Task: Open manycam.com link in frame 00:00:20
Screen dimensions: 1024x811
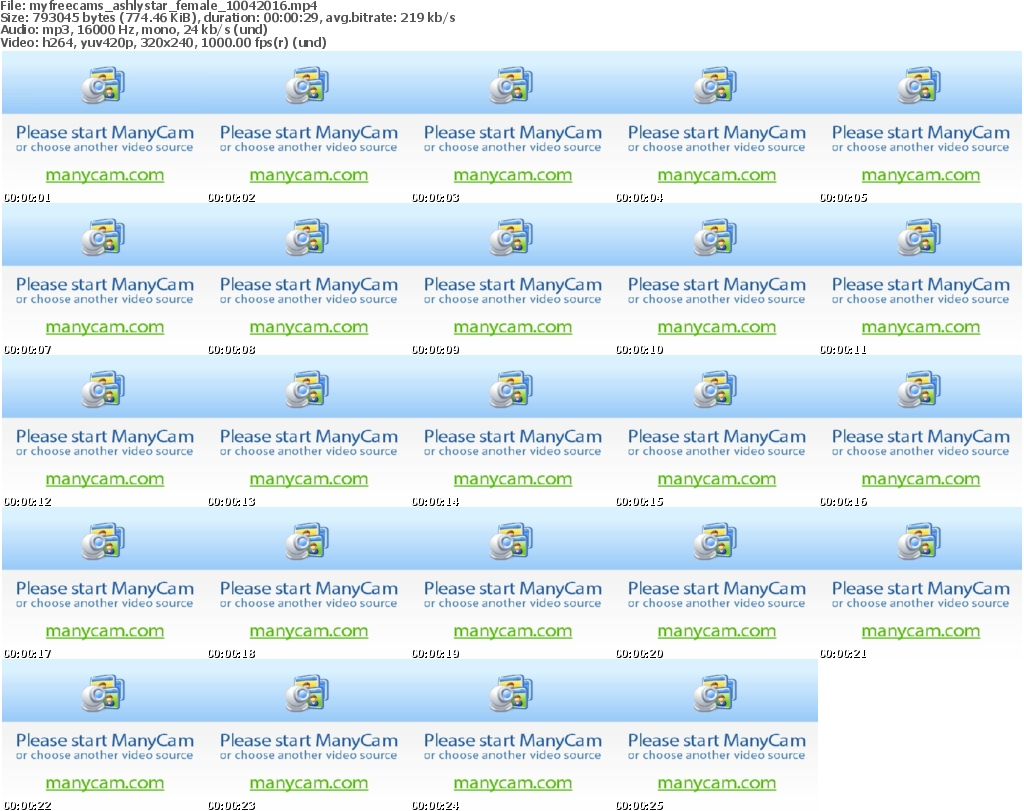Action: tap(716, 631)
